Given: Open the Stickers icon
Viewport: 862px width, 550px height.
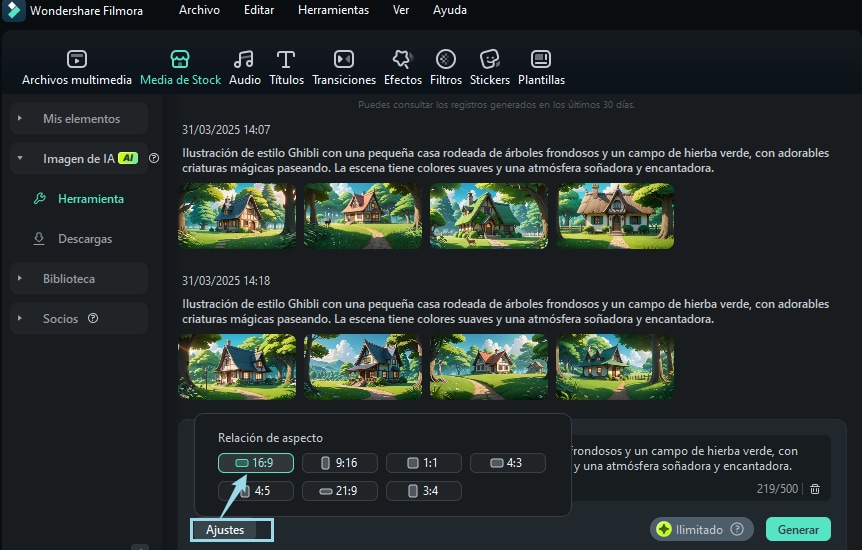Looking at the screenshot, I should 490,60.
